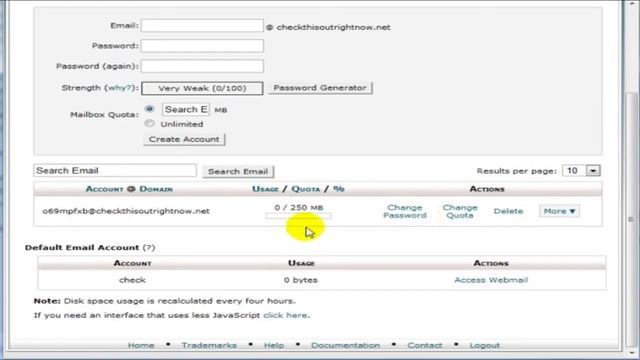
Task: Click the Create Account button
Action: (x=184, y=139)
